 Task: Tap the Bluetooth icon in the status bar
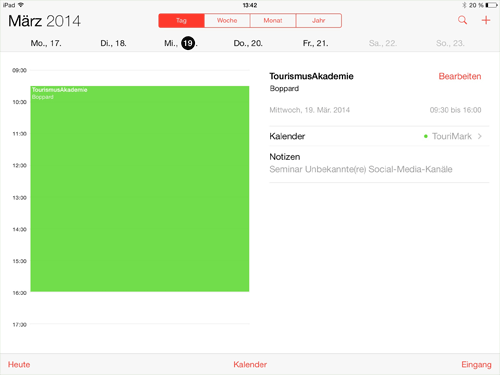(464, 5)
